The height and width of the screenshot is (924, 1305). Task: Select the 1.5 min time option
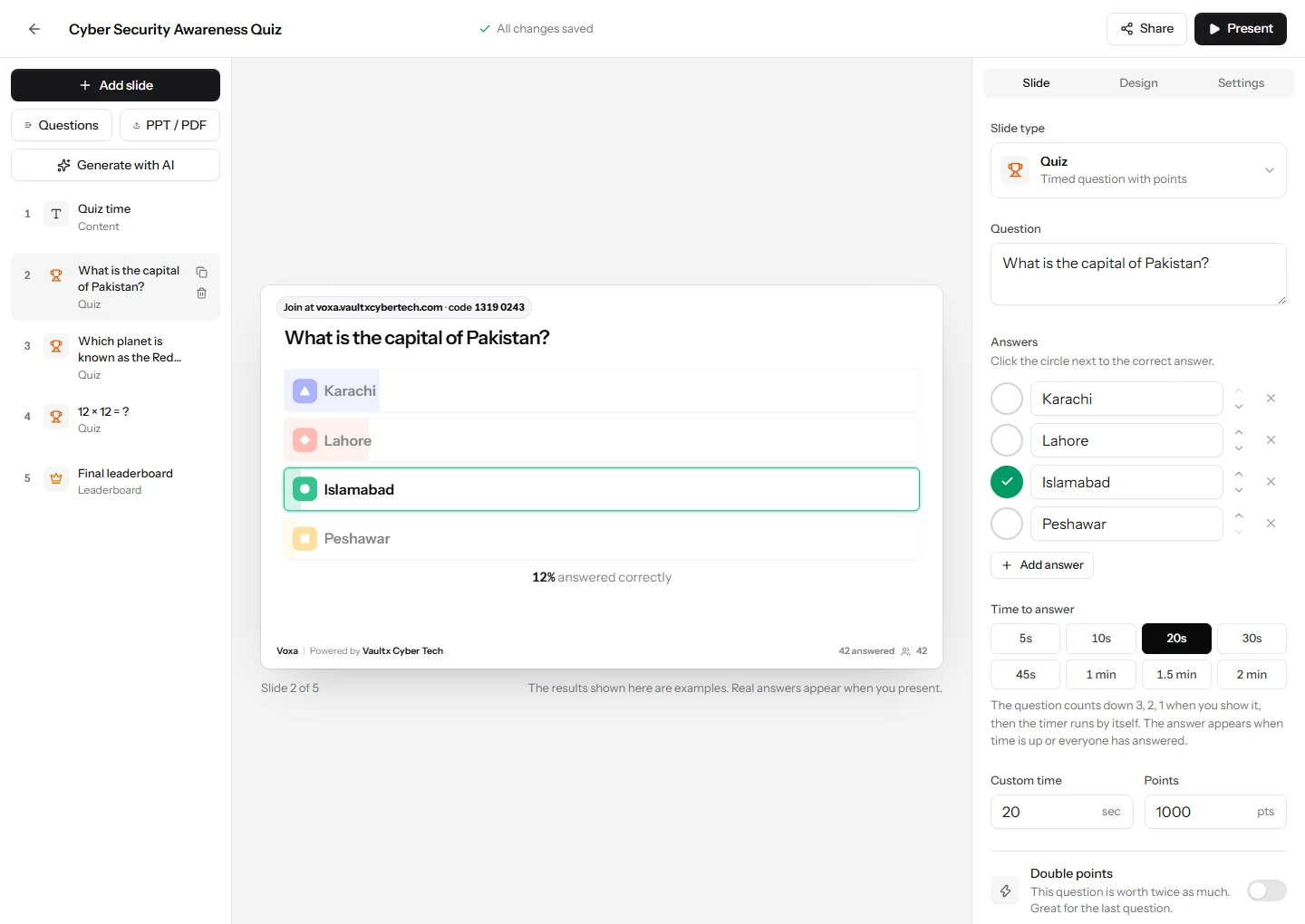click(x=1176, y=675)
